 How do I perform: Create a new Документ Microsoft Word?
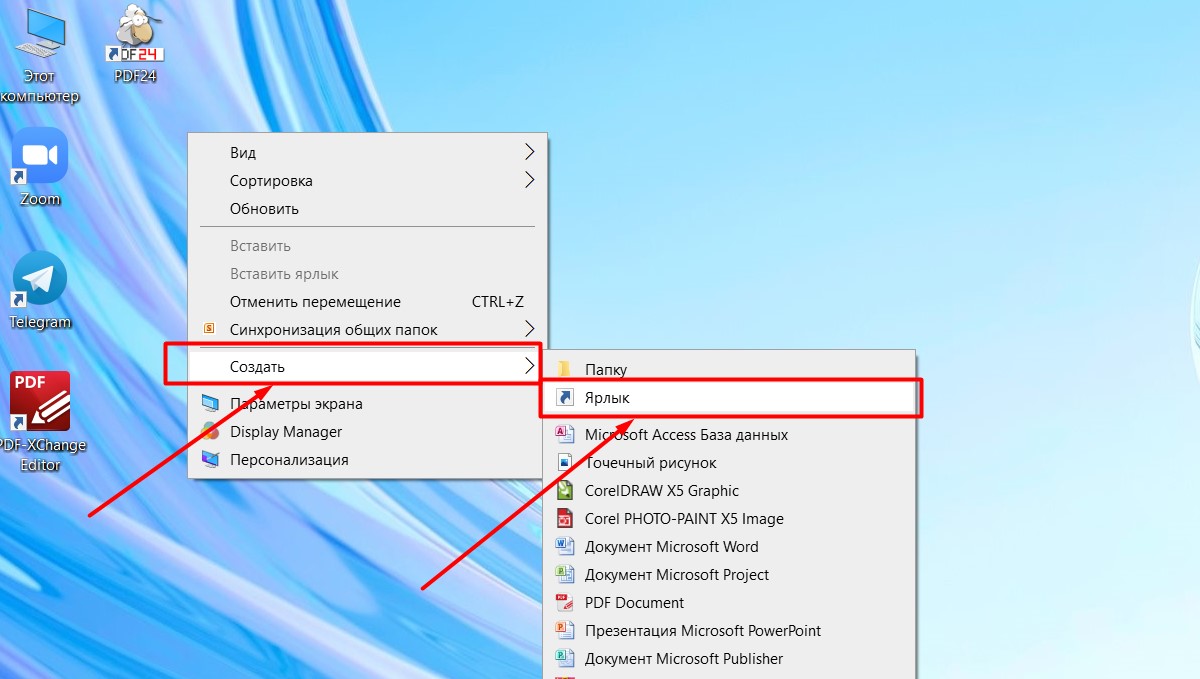pos(671,547)
